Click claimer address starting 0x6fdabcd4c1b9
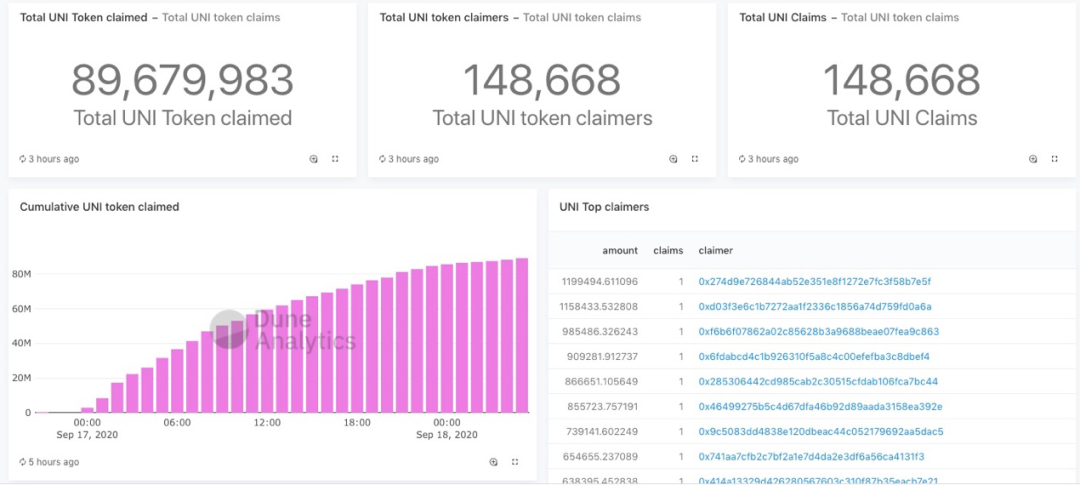1080x485 pixels. pos(813,356)
